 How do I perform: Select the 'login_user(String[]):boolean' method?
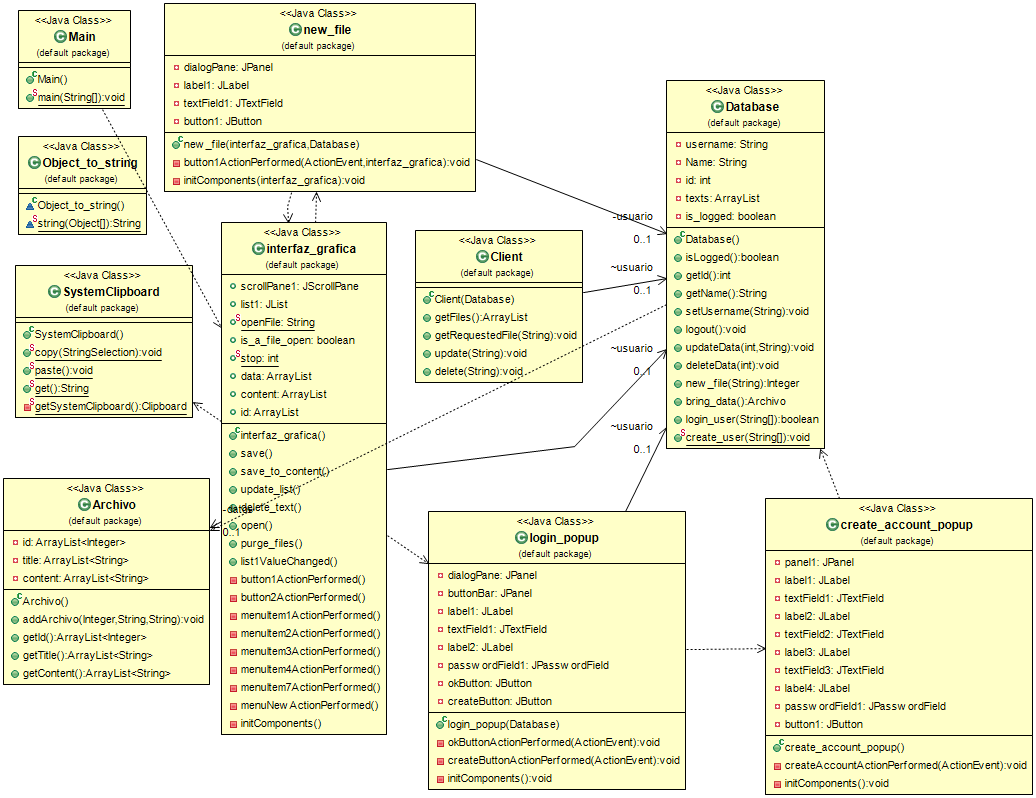coord(752,419)
